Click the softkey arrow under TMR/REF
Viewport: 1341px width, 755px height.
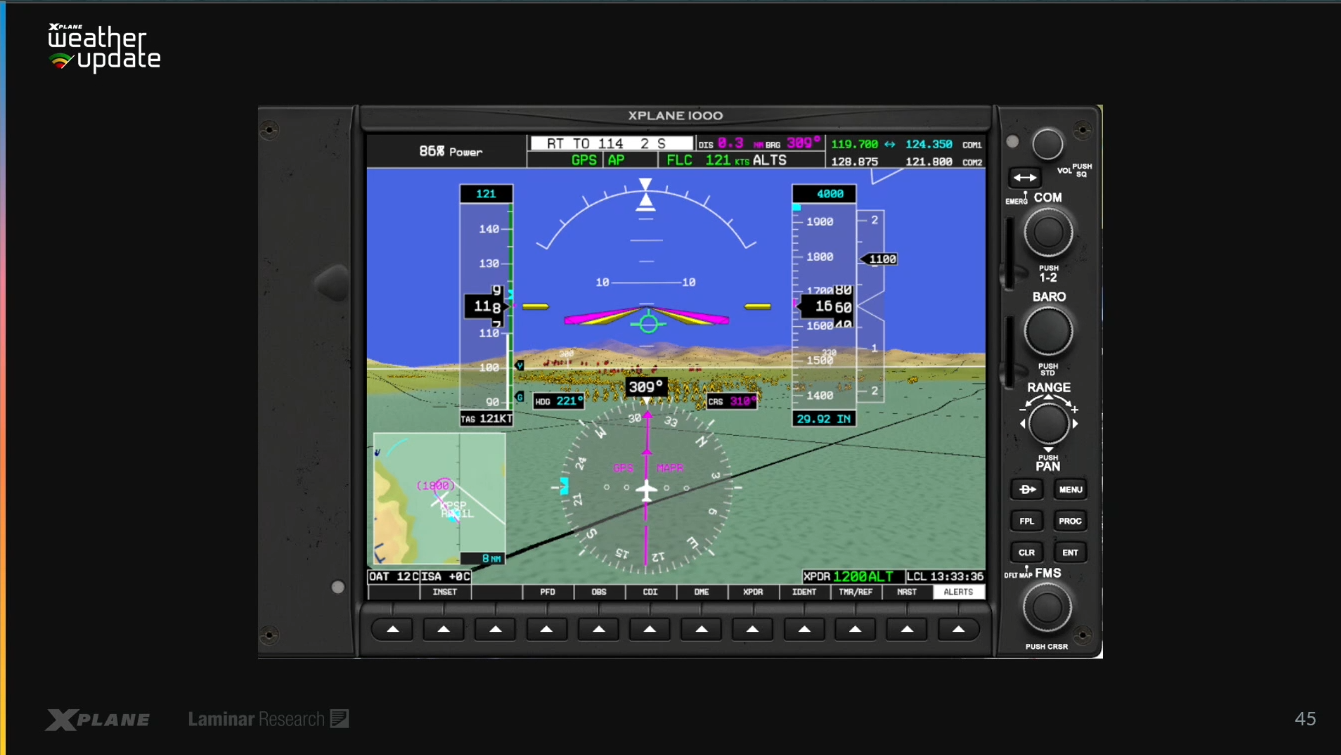coord(856,629)
